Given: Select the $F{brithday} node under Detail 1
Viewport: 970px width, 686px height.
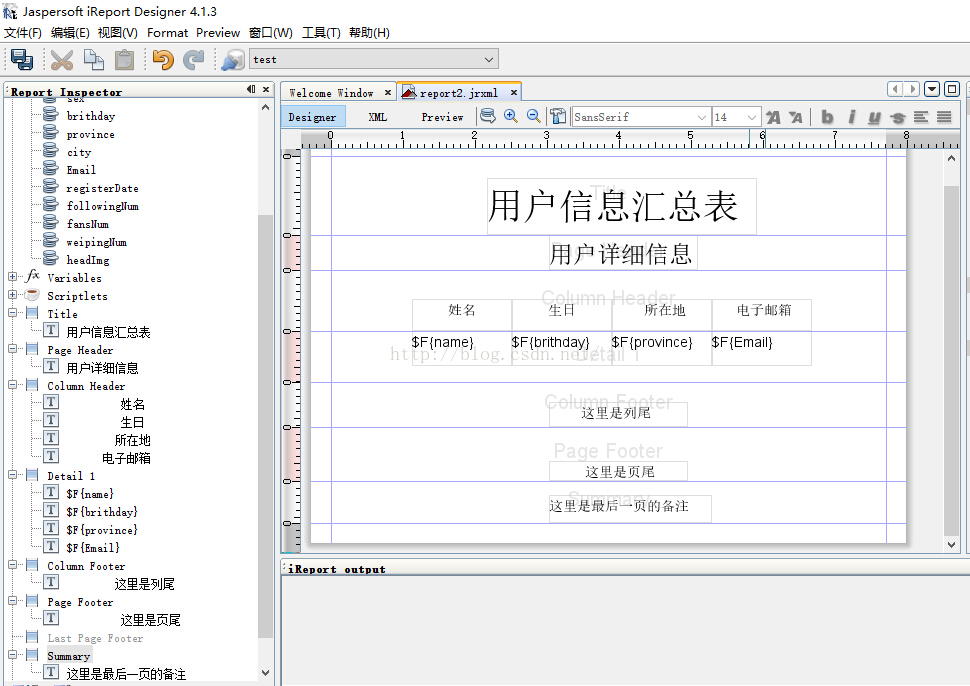Looking at the screenshot, I should (x=101, y=512).
